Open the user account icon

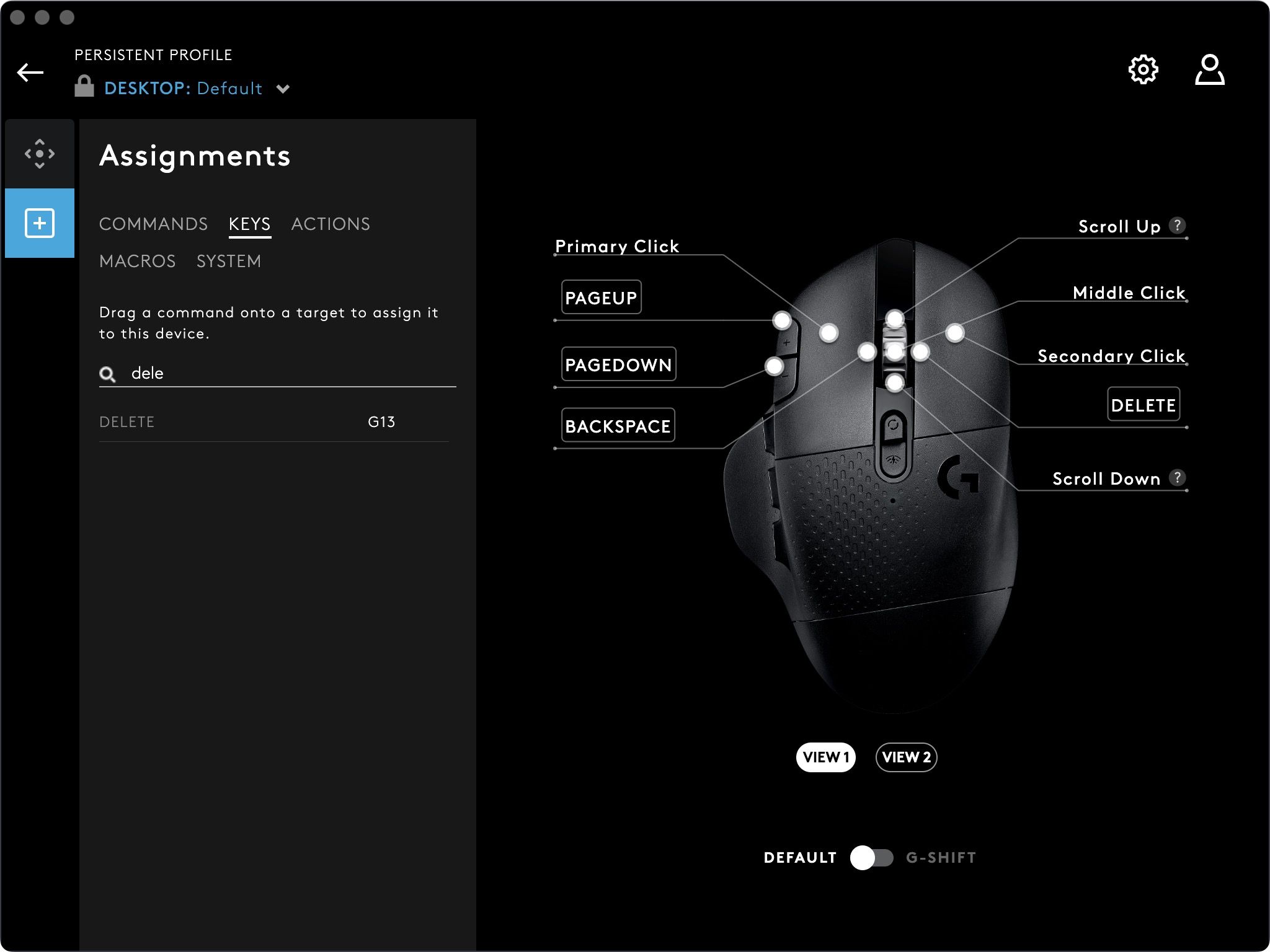pyautogui.click(x=1209, y=69)
